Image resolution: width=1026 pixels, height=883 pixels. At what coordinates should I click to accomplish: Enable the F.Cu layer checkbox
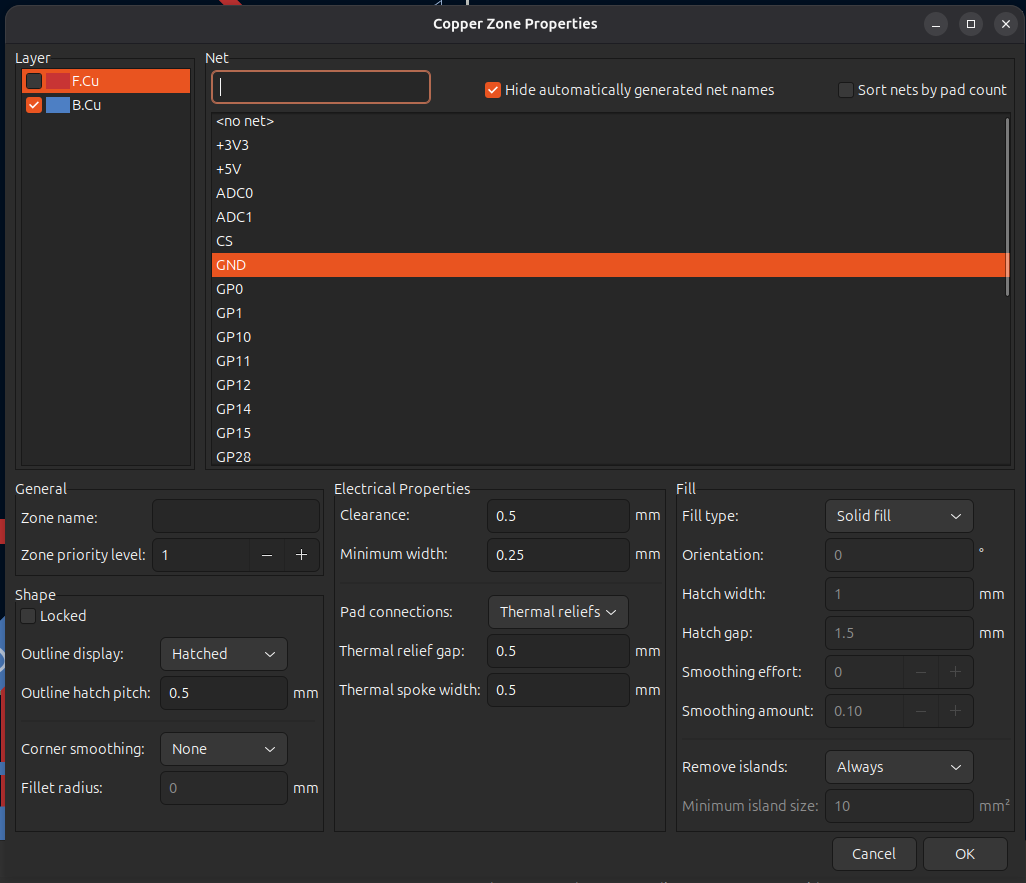pos(34,81)
